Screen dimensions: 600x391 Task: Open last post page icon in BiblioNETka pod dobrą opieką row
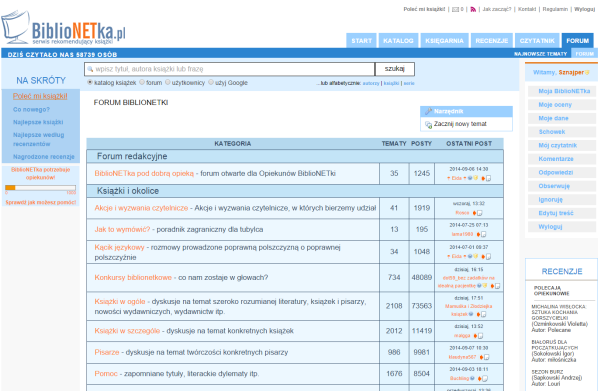point(488,178)
